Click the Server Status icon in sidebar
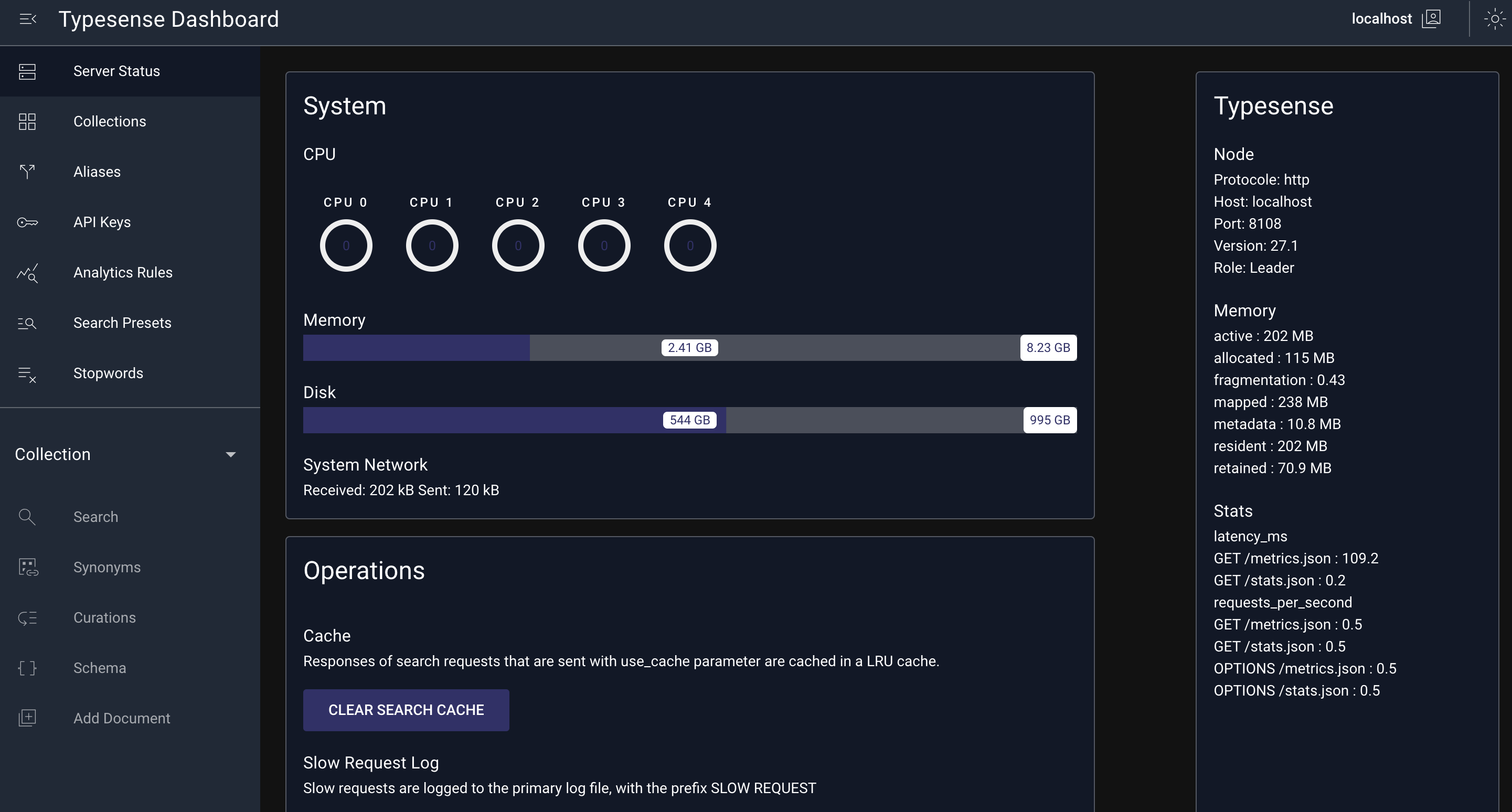 [x=27, y=71]
